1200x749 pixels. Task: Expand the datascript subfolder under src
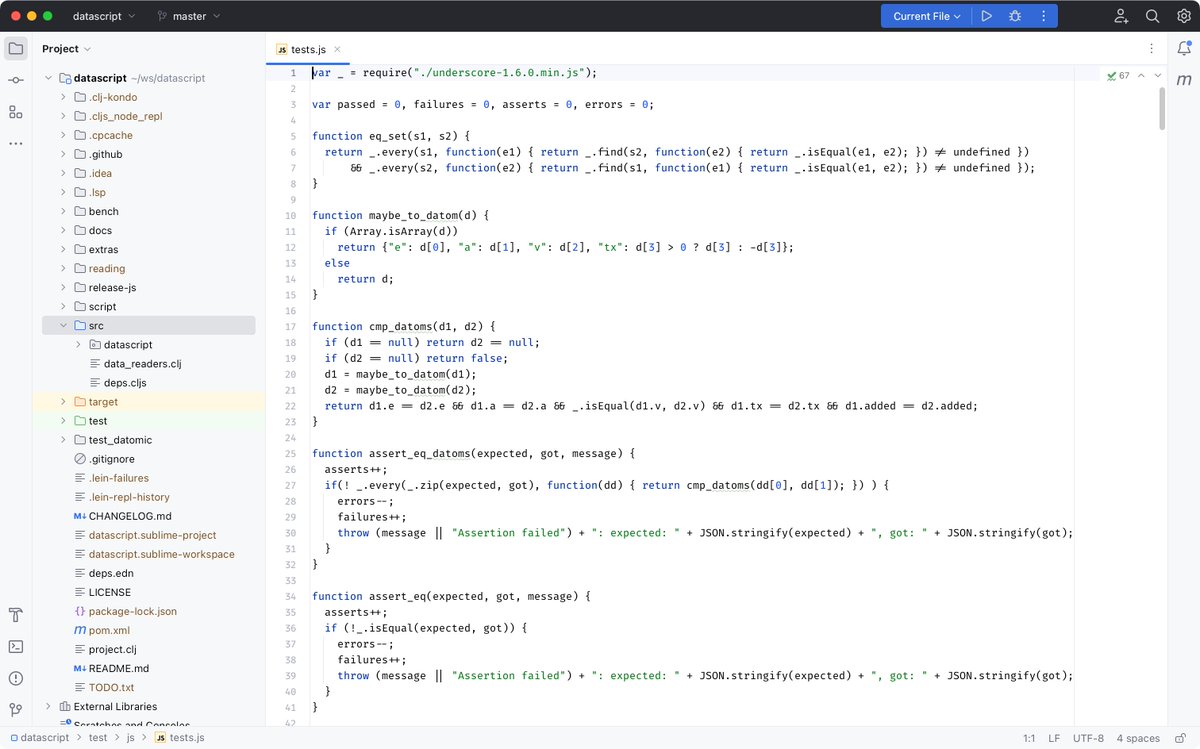[78, 344]
